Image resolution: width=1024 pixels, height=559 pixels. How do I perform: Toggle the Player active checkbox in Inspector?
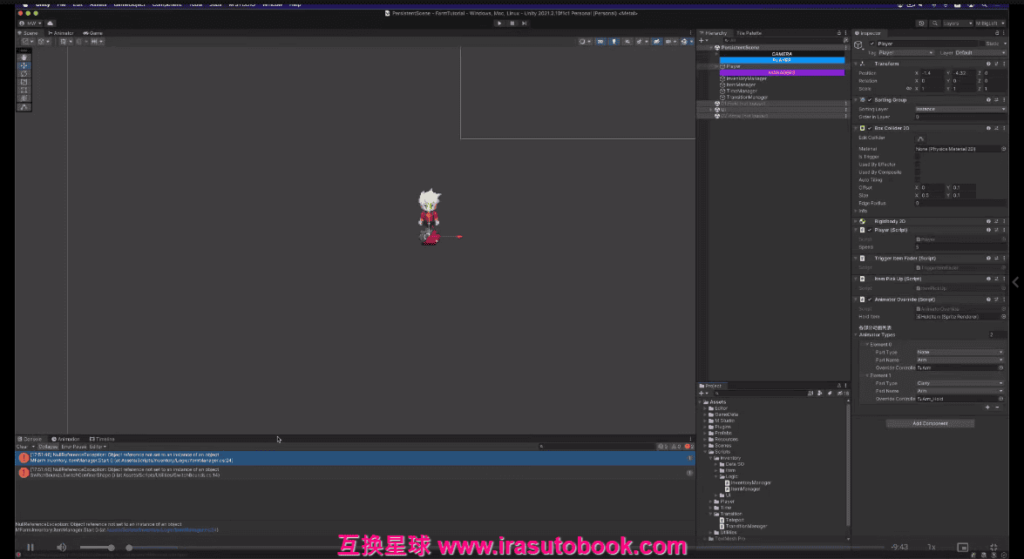tap(870, 44)
